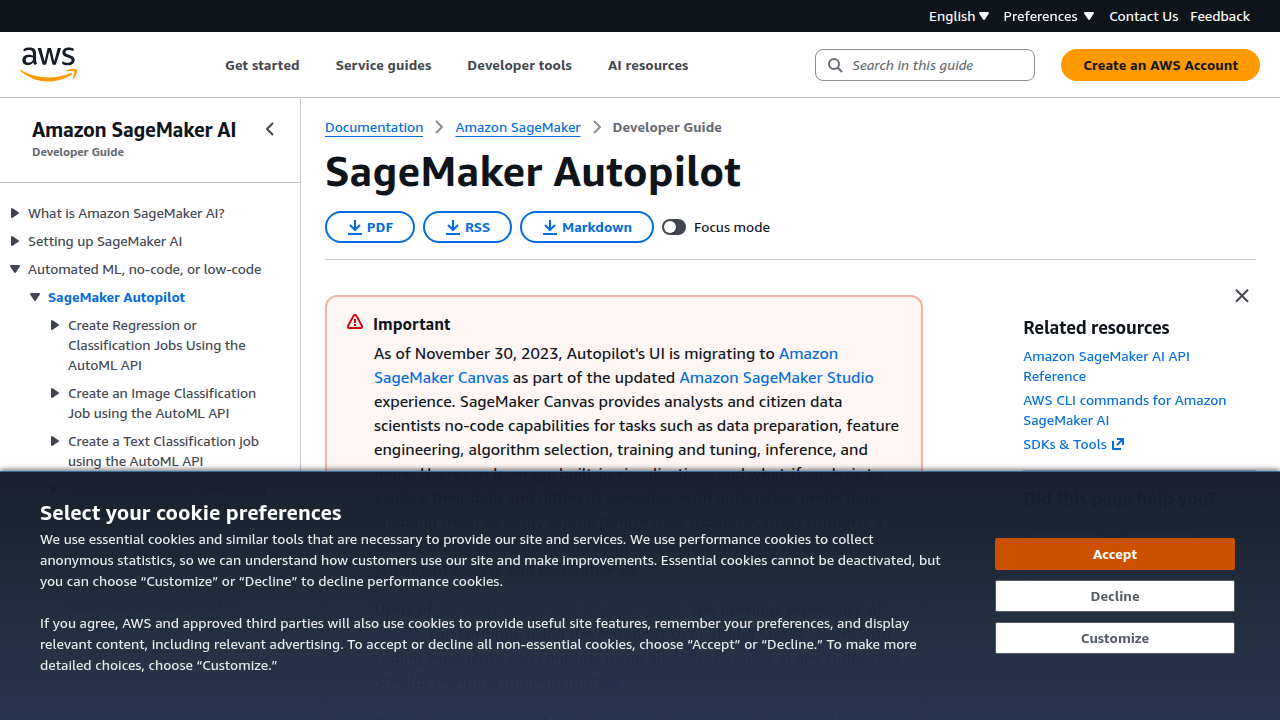Open AWS CLI commands for SageMaker link
This screenshot has width=1280, height=720.
(1124, 410)
